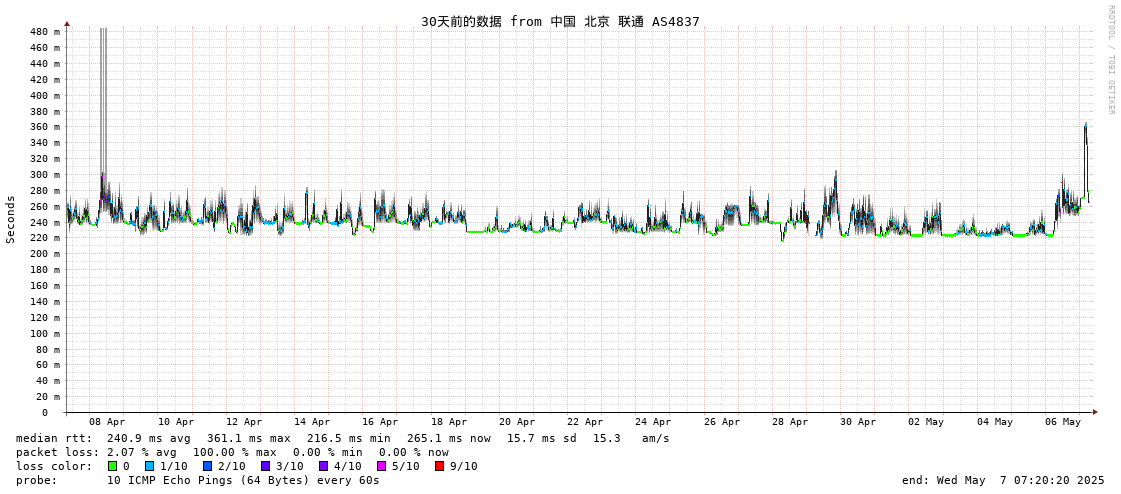Viewport: 1121px width, 494px height.
Task: Click the 20 m y-axis label
Action: [48, 397]
